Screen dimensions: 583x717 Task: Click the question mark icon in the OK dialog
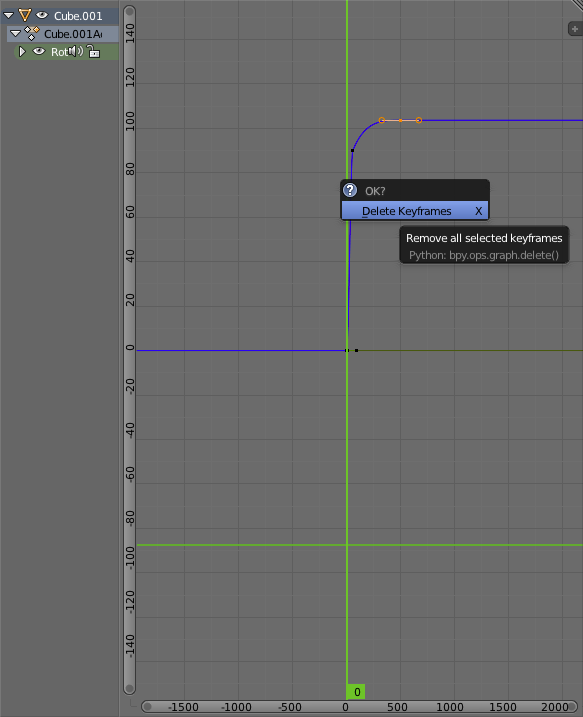click(x=350, y=190)
